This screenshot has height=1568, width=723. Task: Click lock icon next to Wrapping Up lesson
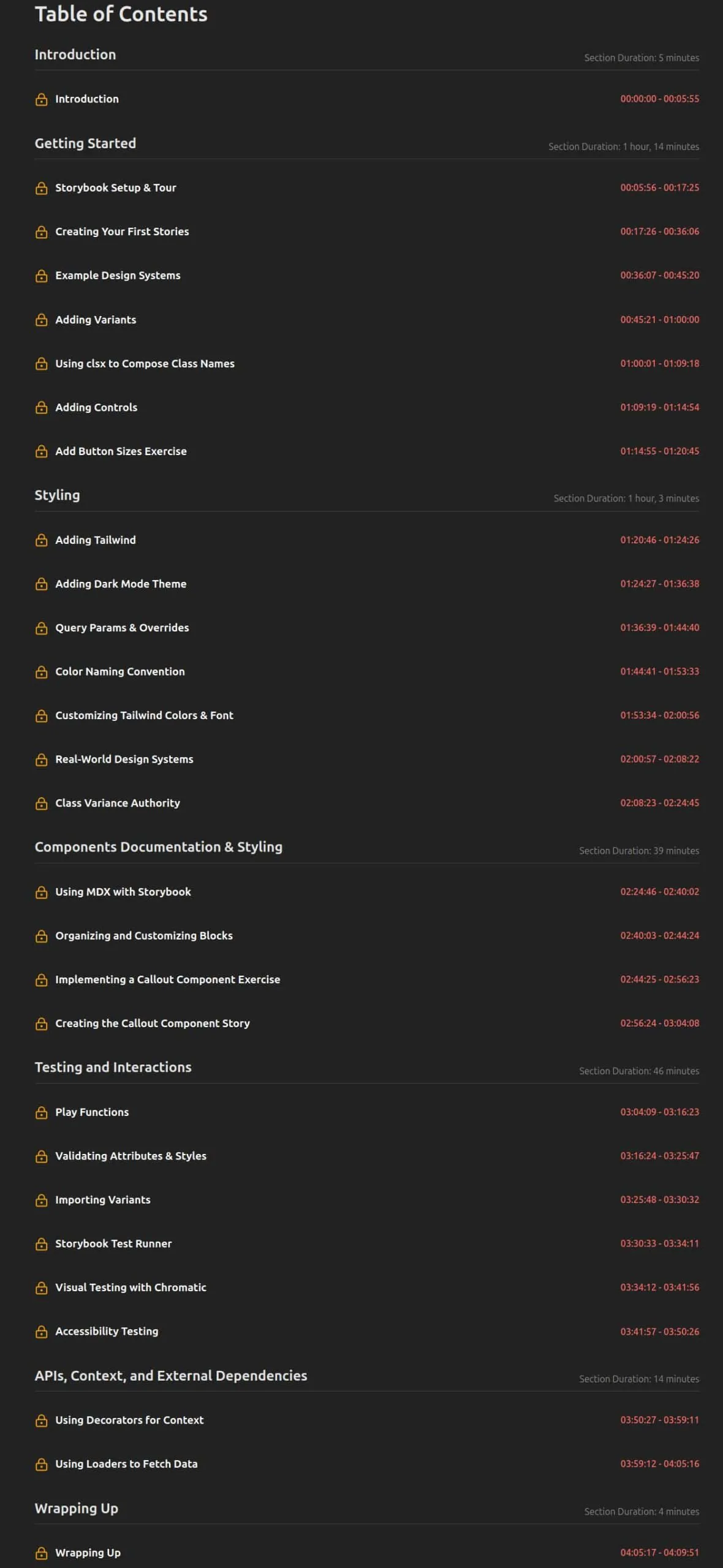(41, 1553)
